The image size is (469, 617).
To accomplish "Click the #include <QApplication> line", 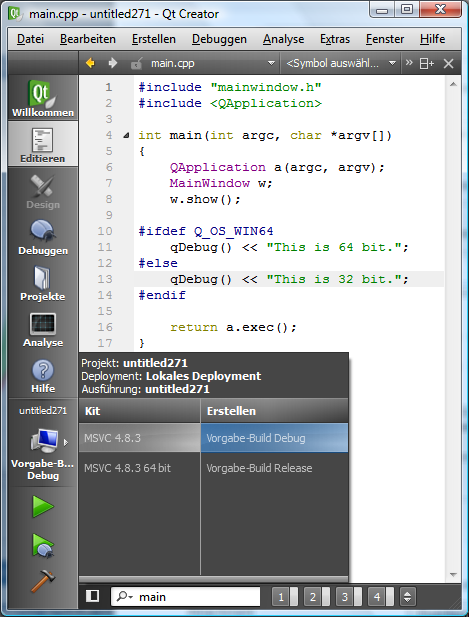I will [x=230, y=103].
